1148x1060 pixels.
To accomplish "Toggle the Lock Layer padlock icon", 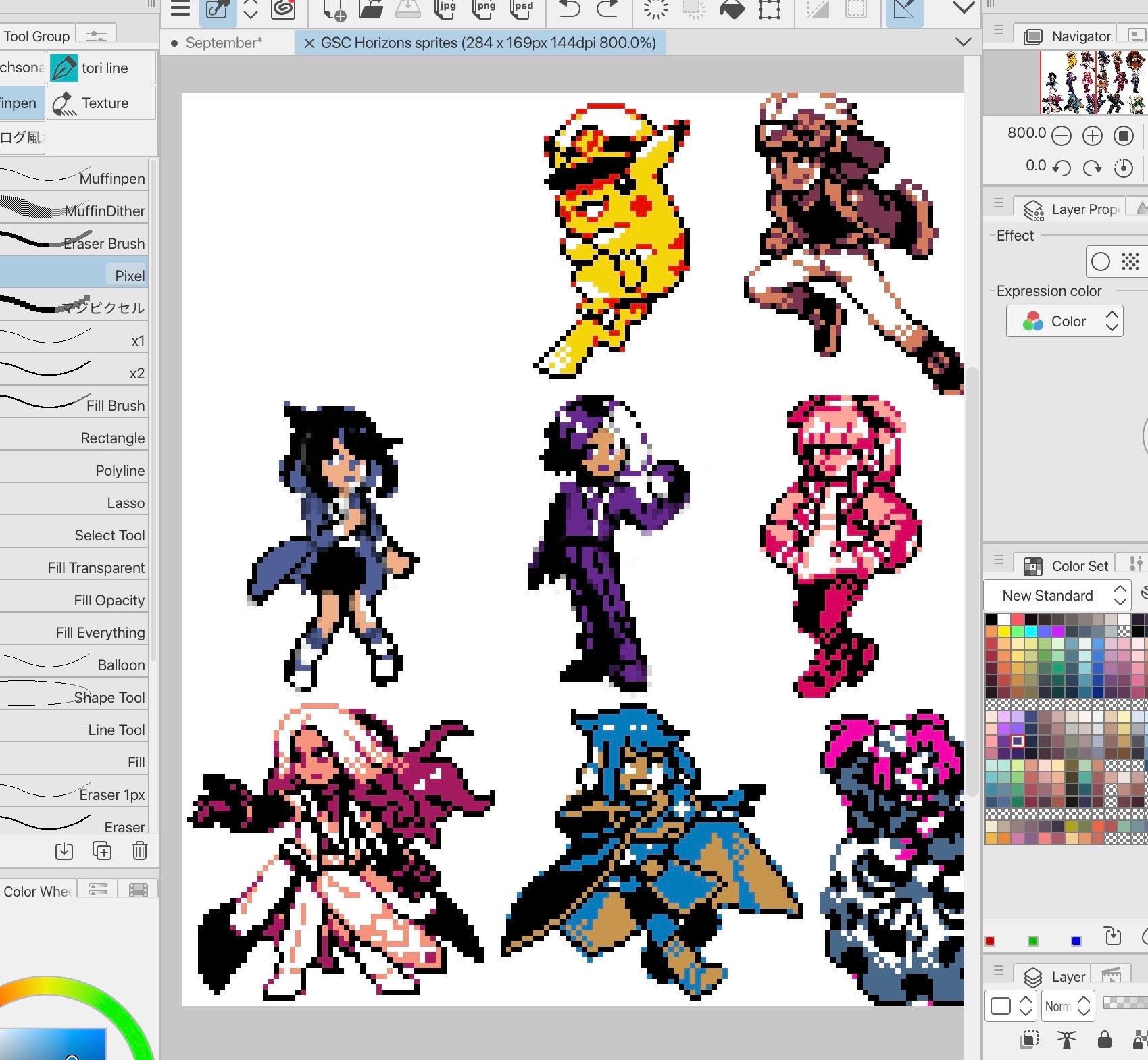I will coord(1105,1039).
